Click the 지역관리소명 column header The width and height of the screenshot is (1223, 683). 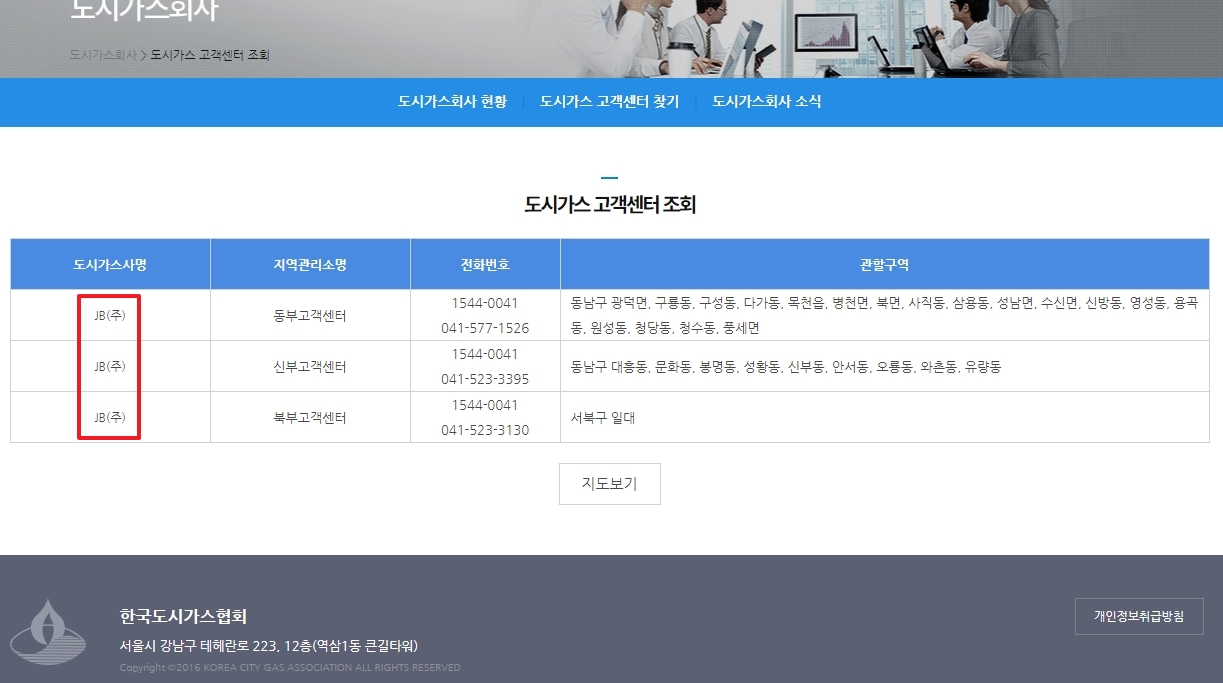tap(309, 262)
